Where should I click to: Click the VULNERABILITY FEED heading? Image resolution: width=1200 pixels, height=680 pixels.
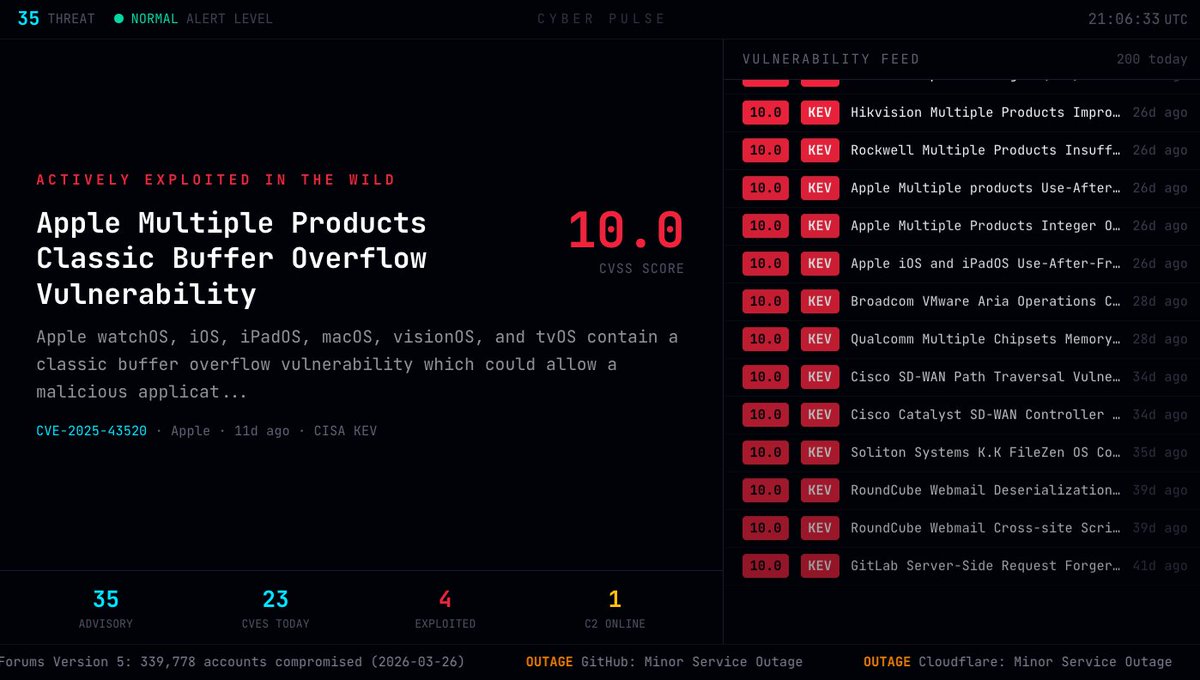pos(831,59)
